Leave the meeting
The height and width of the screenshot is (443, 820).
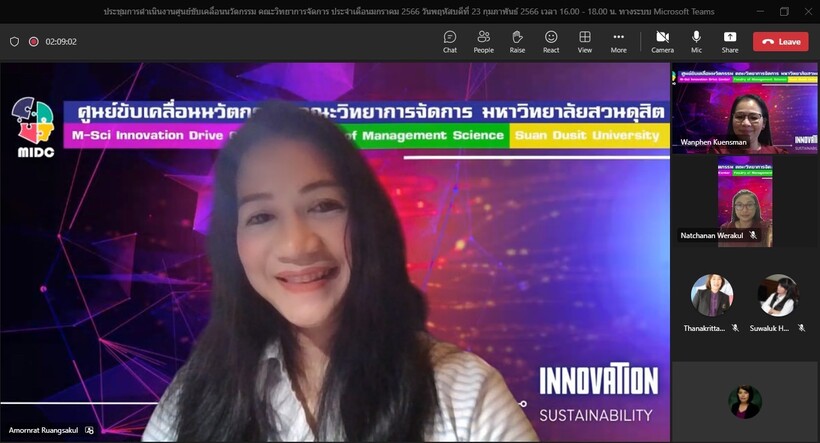tap(781, 42)
